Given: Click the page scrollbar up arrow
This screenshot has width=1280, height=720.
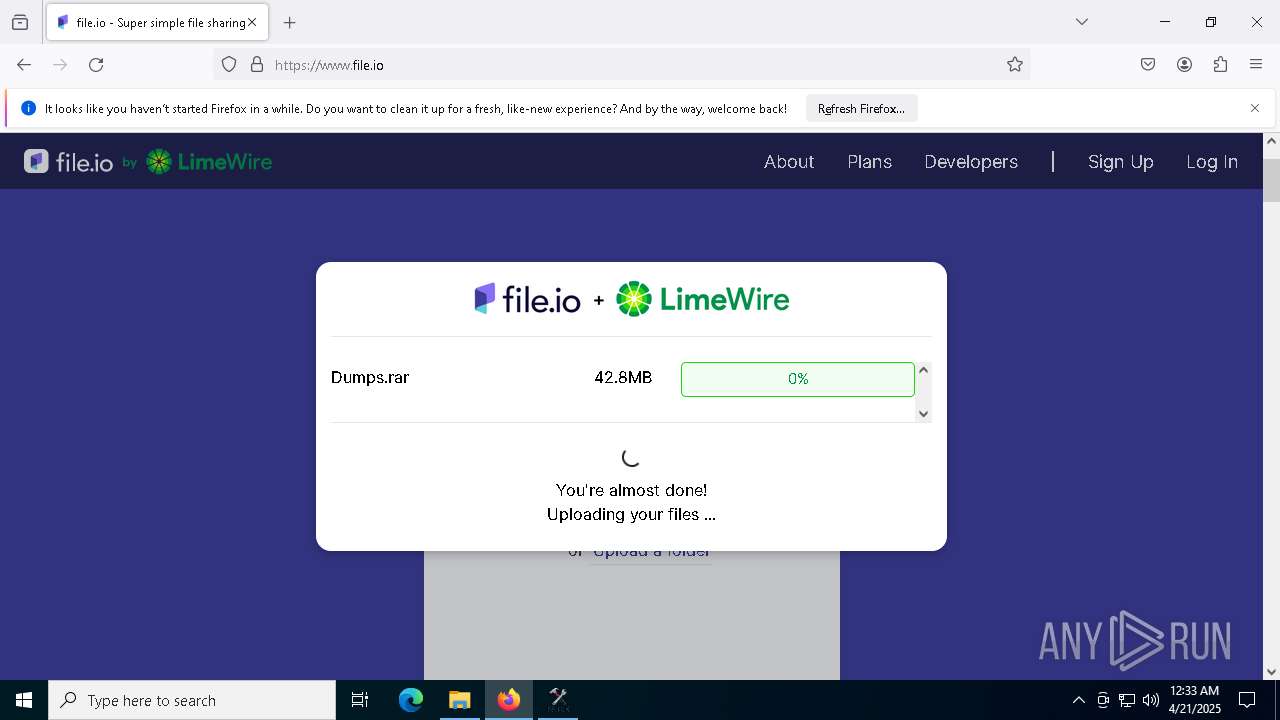Looking at the screenshot, I should (1271, 141).
